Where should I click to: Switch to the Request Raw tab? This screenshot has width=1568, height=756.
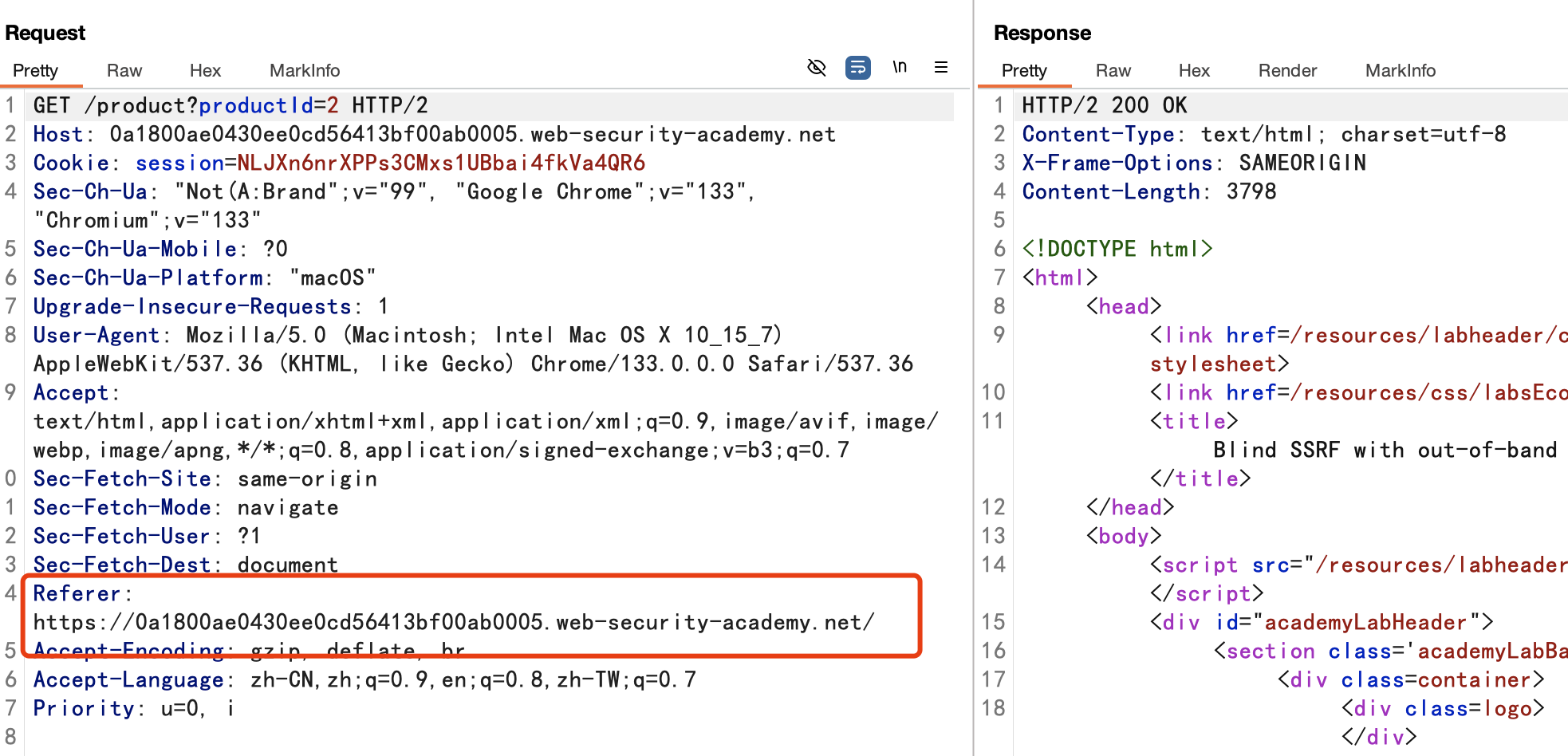pos(124,71)
